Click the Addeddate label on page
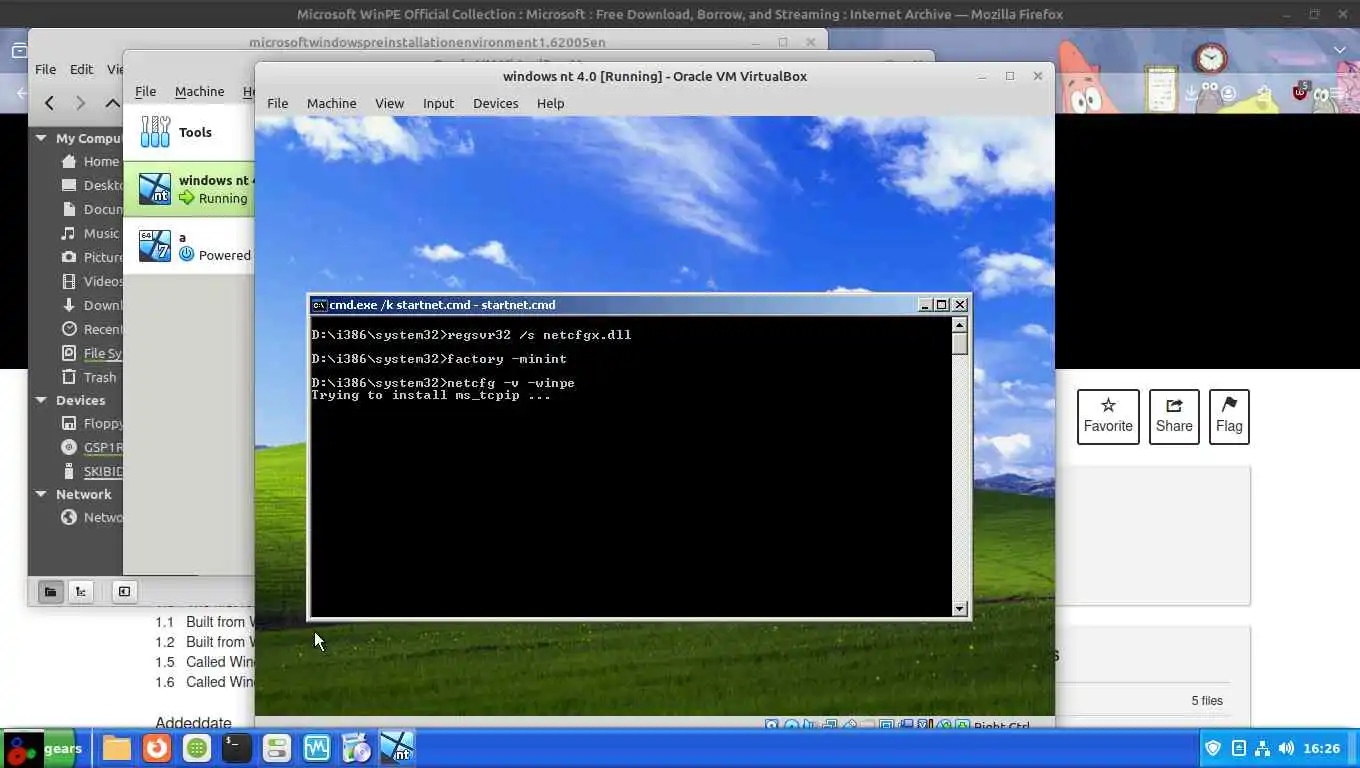This screenshot has height=768, width=1360. 193,723
